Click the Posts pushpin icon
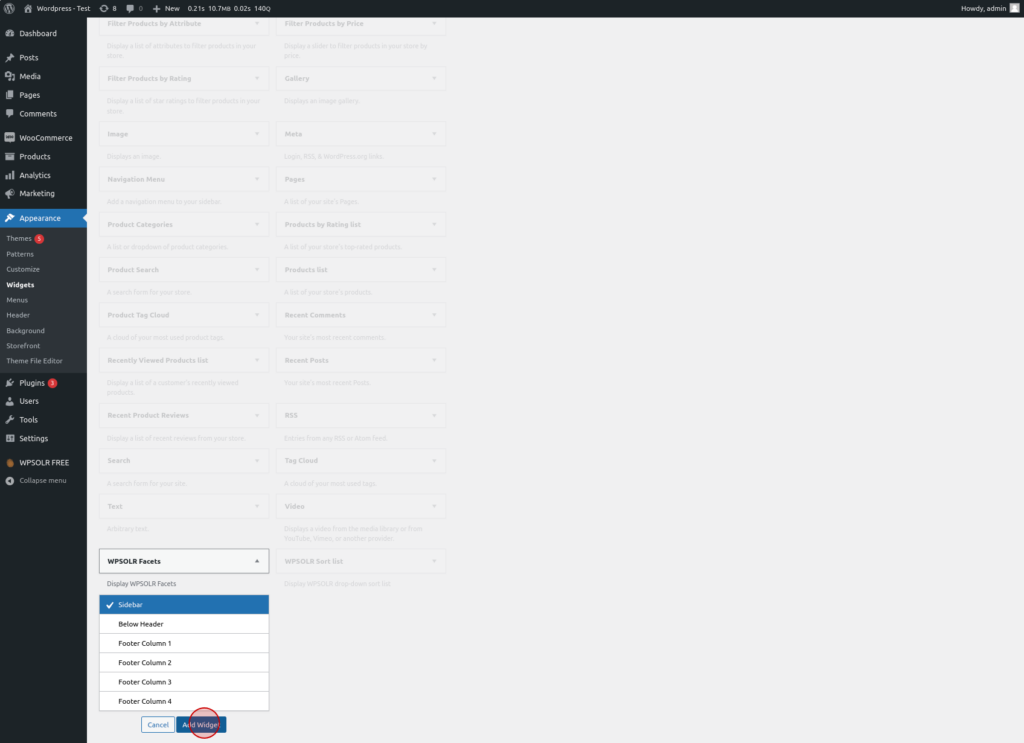The width and height of the screenshot is (1024, 743). [10, 57]
